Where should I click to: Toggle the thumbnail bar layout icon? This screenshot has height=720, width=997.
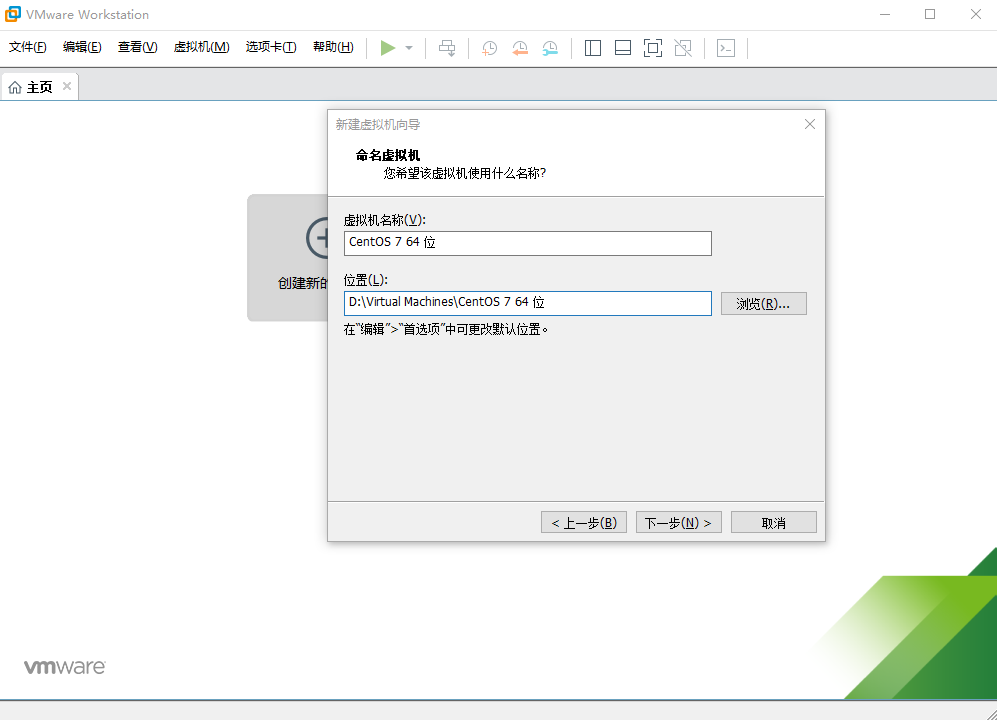(x=623, y=48)
